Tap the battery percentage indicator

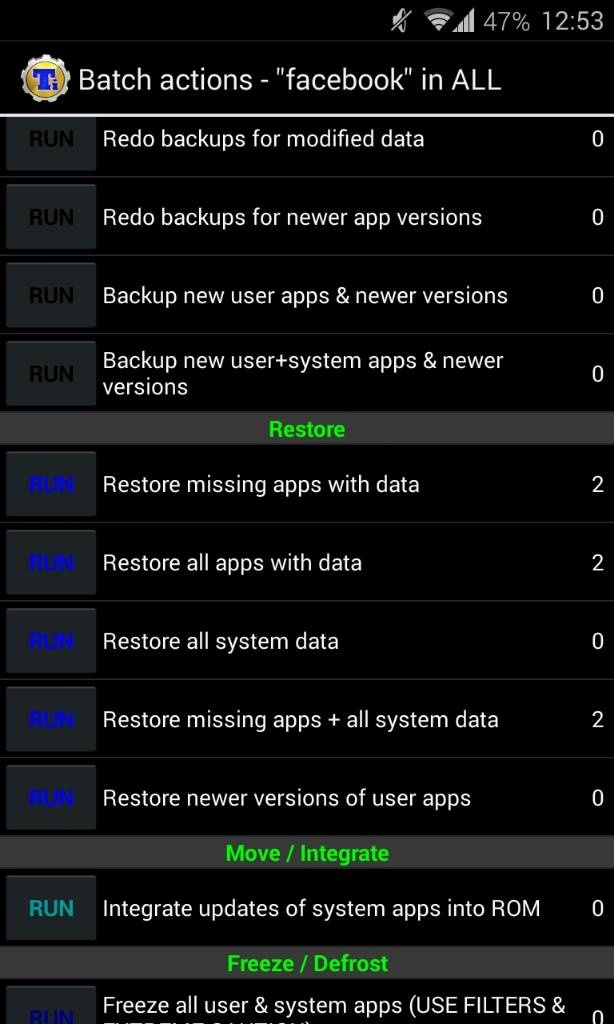[506, 21]
